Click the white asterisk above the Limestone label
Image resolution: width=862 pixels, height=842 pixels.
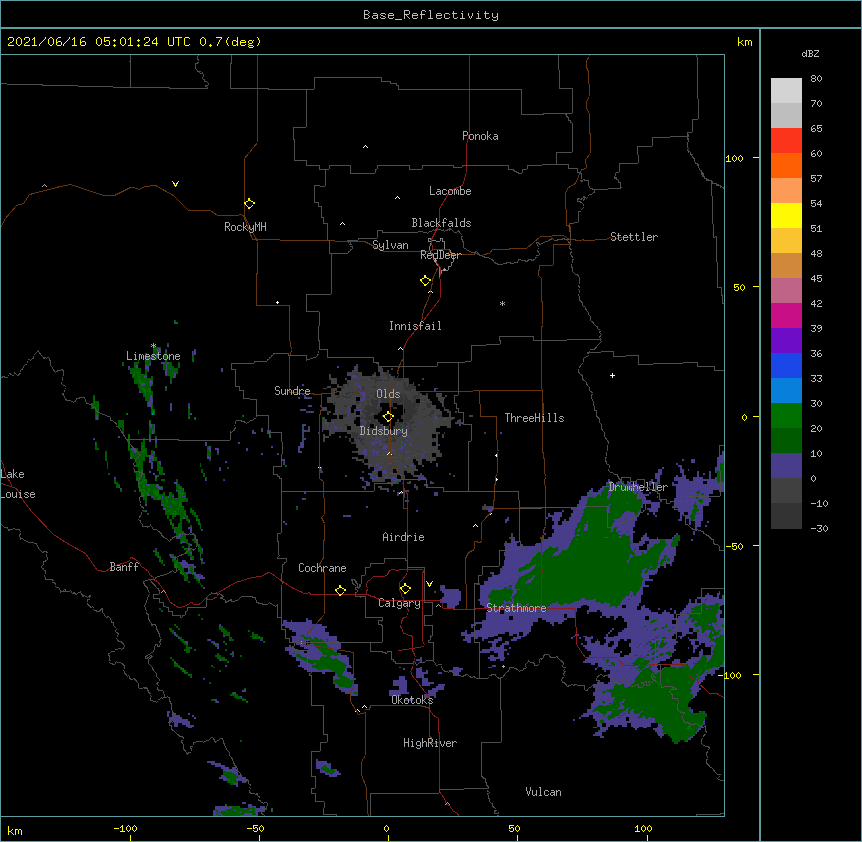click(x=154, y=346)
